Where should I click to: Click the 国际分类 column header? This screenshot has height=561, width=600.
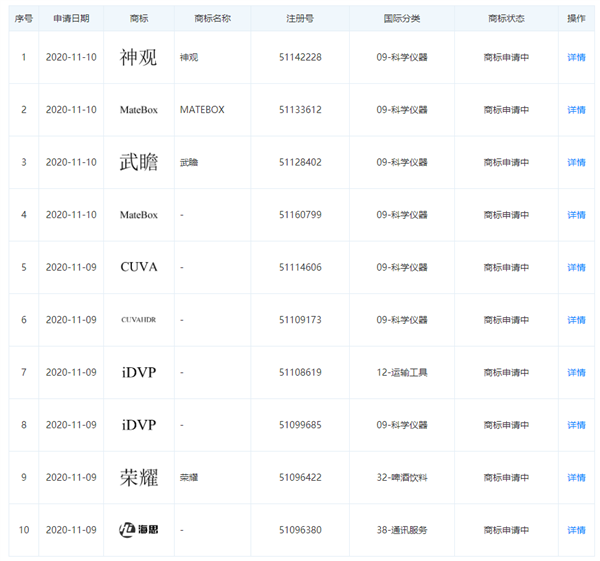pyautogui.click(x=401, y=19)
